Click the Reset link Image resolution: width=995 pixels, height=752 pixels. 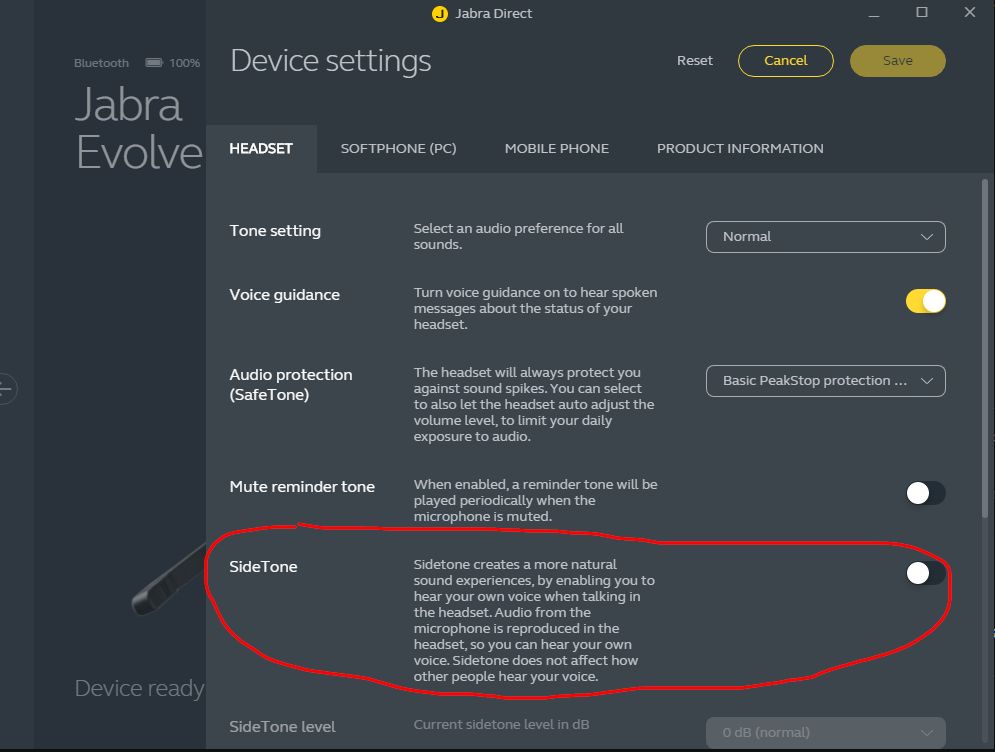694,60
